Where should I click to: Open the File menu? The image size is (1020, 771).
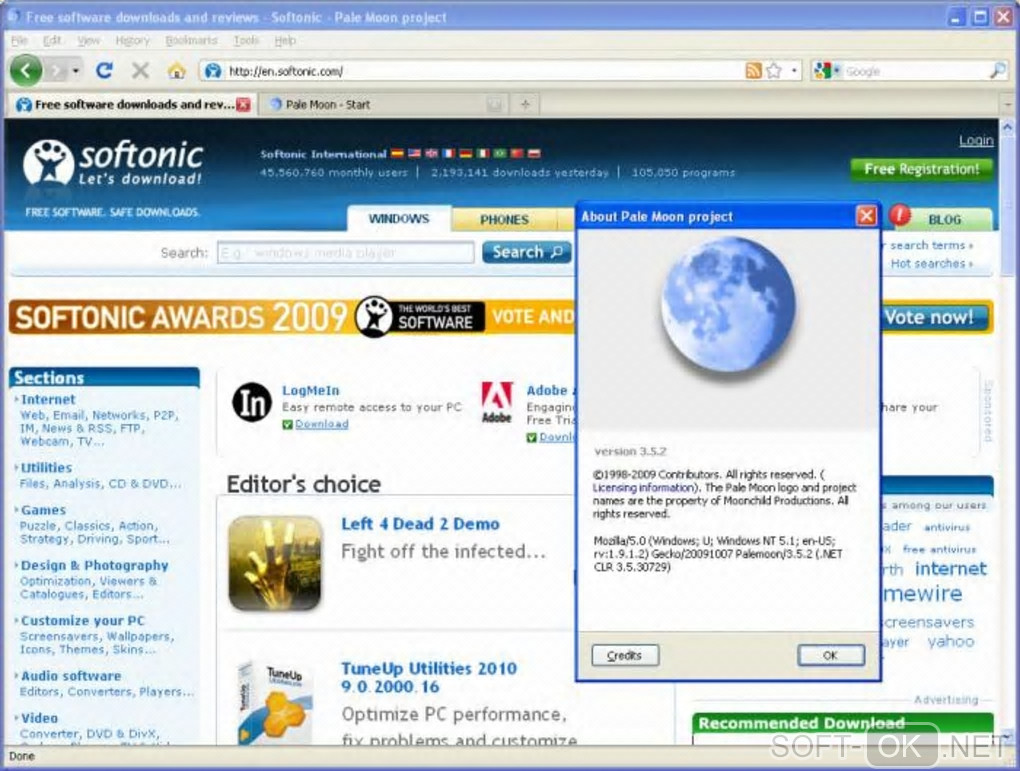tap(20, 40)
